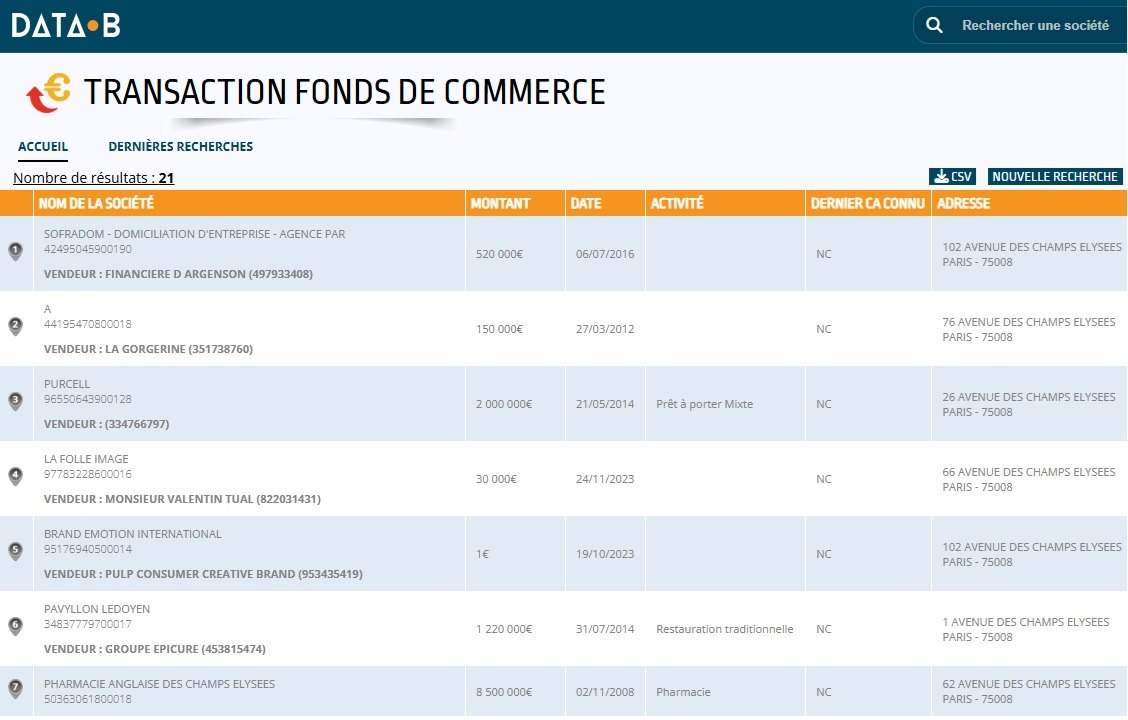The width and height of the screenshot is (1128, 720).
Task: Open SOFRADOM - DOMICILIATION D'ENTREPRISE company
Action: click(x=194, y=234)
